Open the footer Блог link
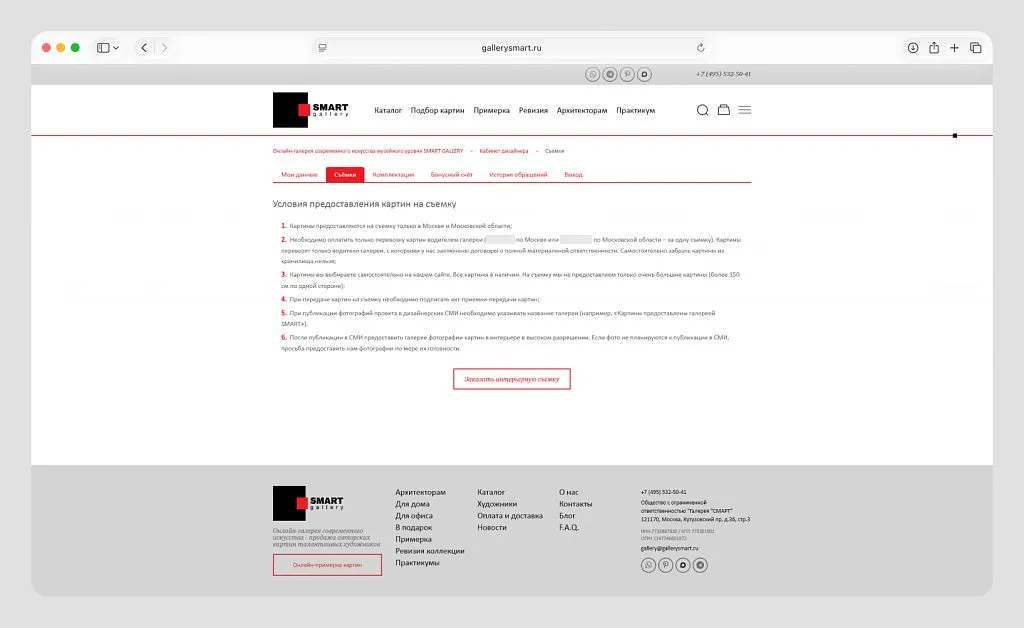The image size is (1024, 628). [x=567, y=516]
